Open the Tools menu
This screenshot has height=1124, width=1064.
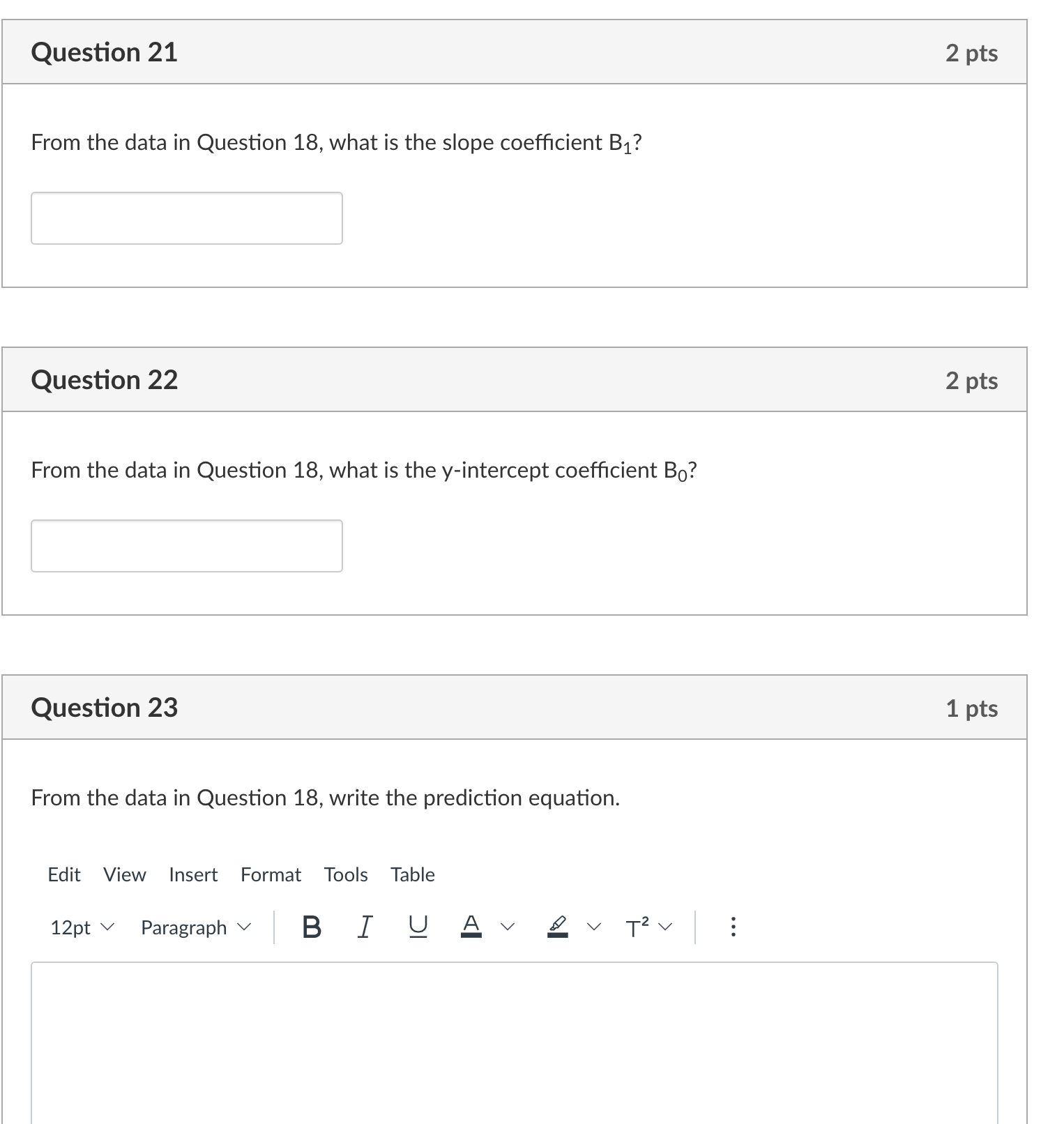point(346,874)
